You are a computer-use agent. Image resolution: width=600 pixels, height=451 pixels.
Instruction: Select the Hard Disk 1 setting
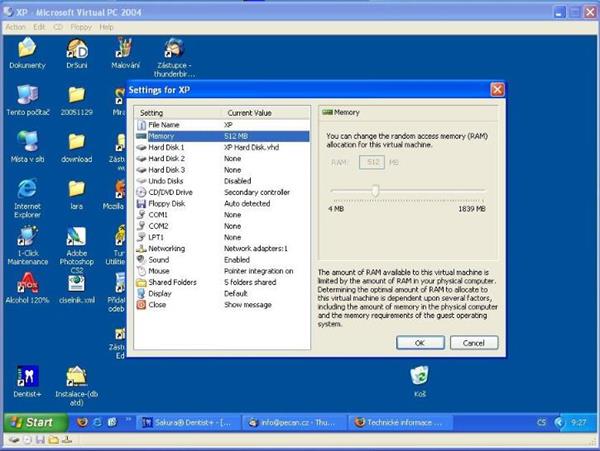[222, 147]
